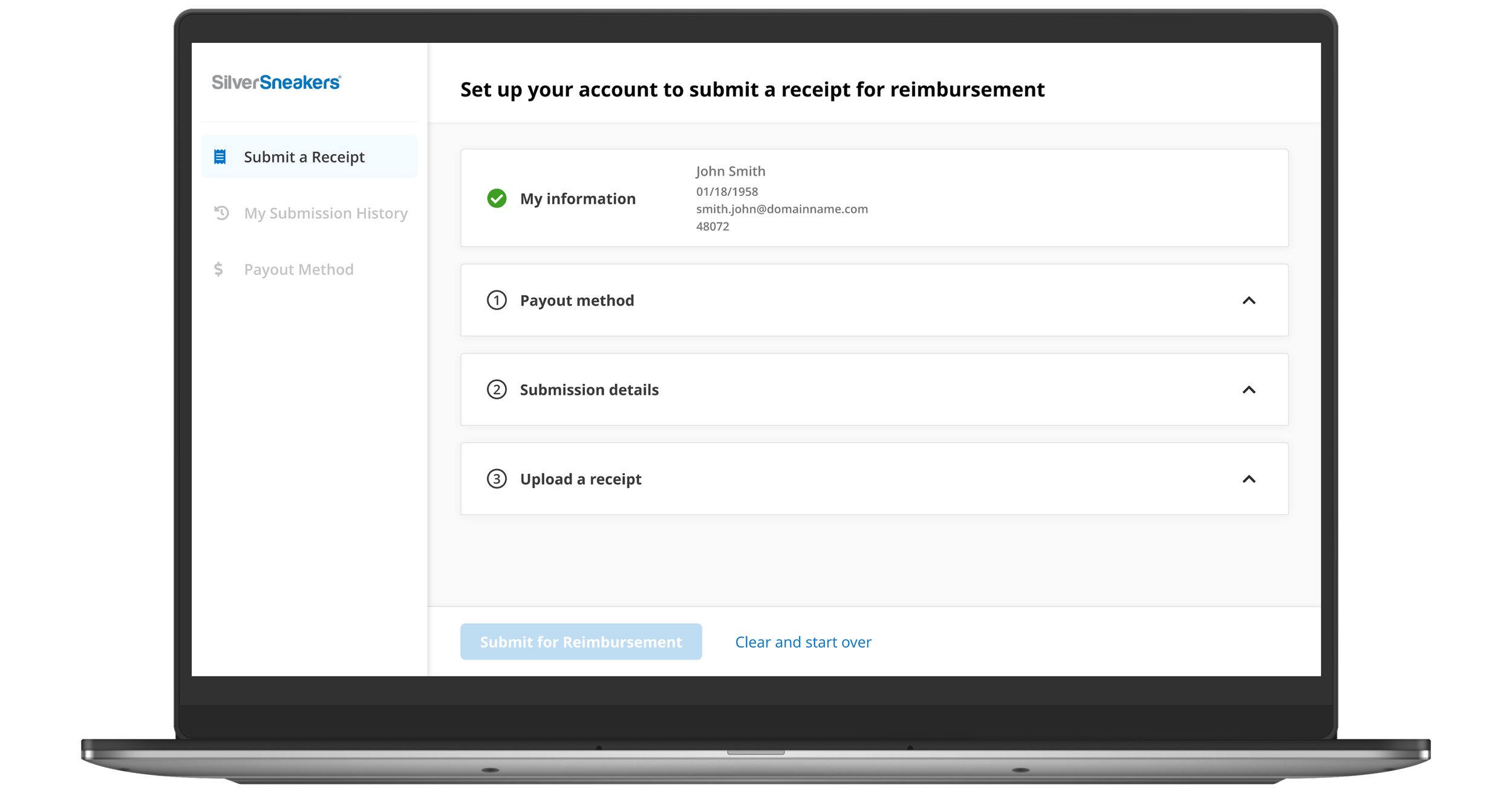The image size is (1512, 793).
Task: Click the ZIP code 48072
Action: [712, 227]
